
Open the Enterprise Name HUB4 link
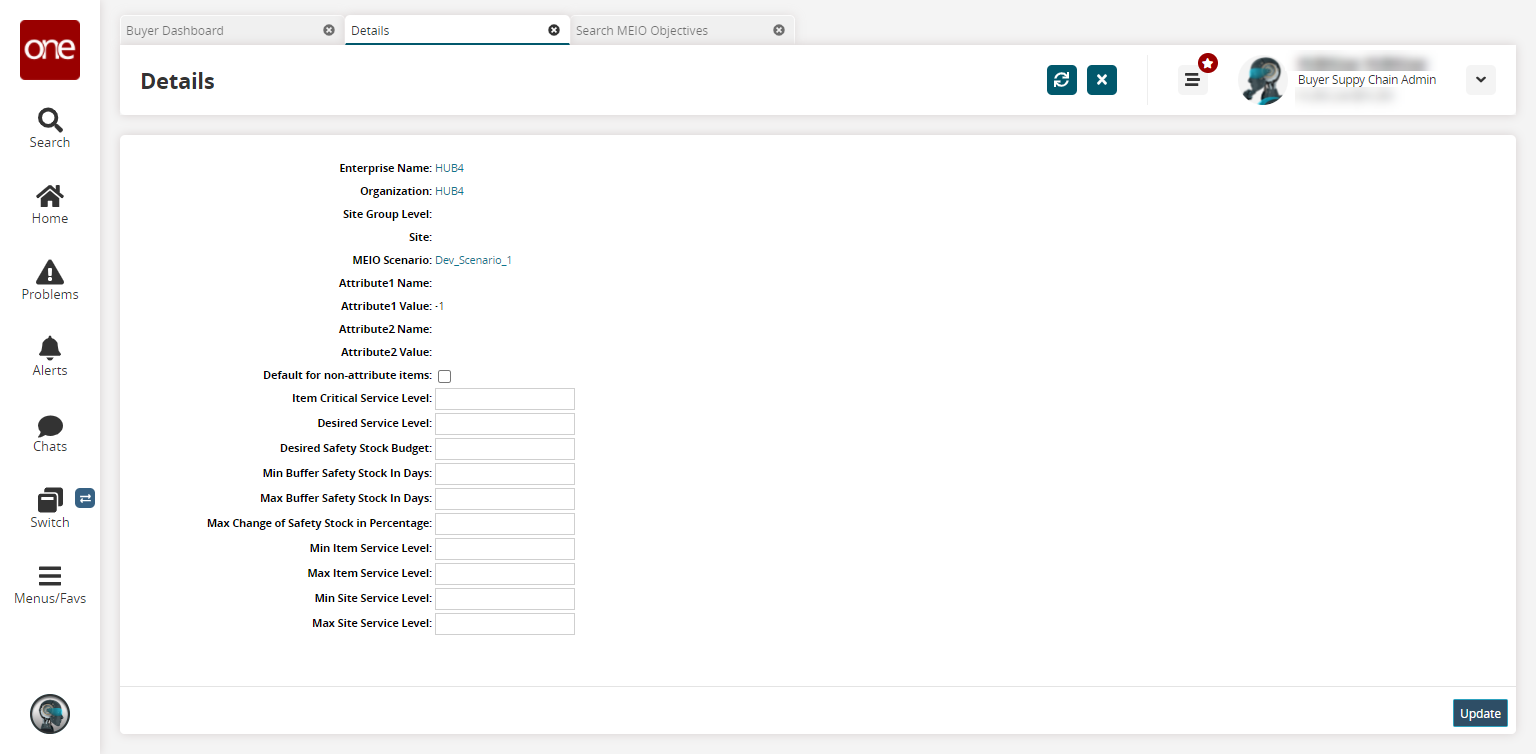(x=450, y=168)
